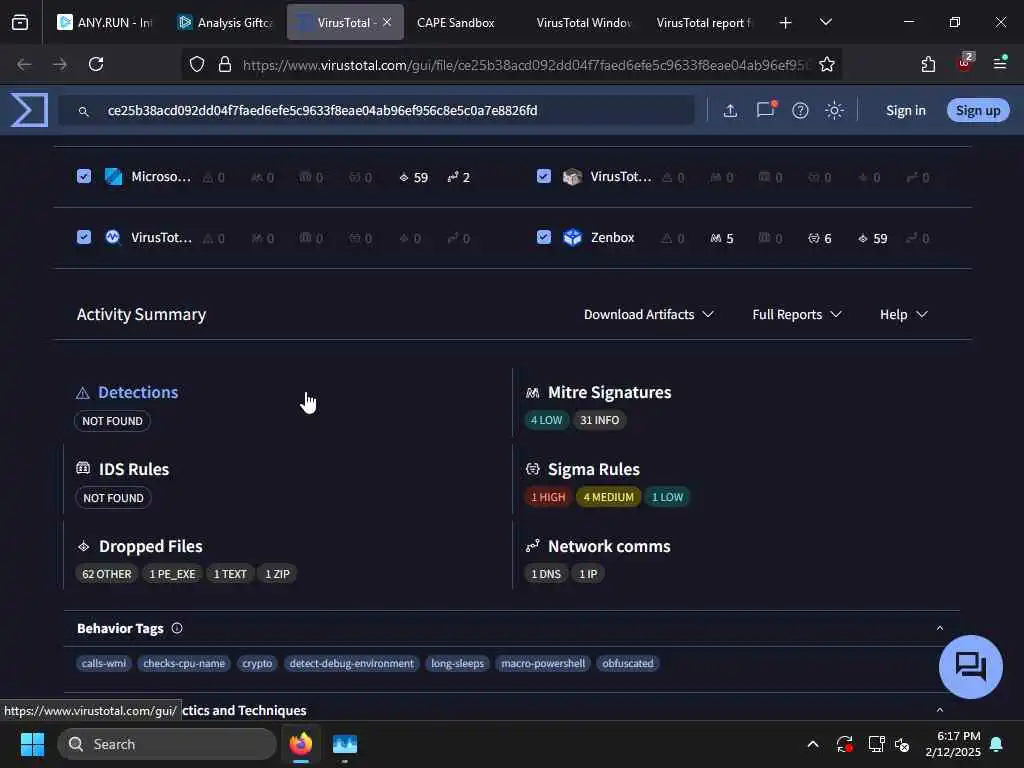Switch to the Analysis Giftc tab
Image resolution: width=1024 pixels, height=768 pixels.
pos(226,23)
